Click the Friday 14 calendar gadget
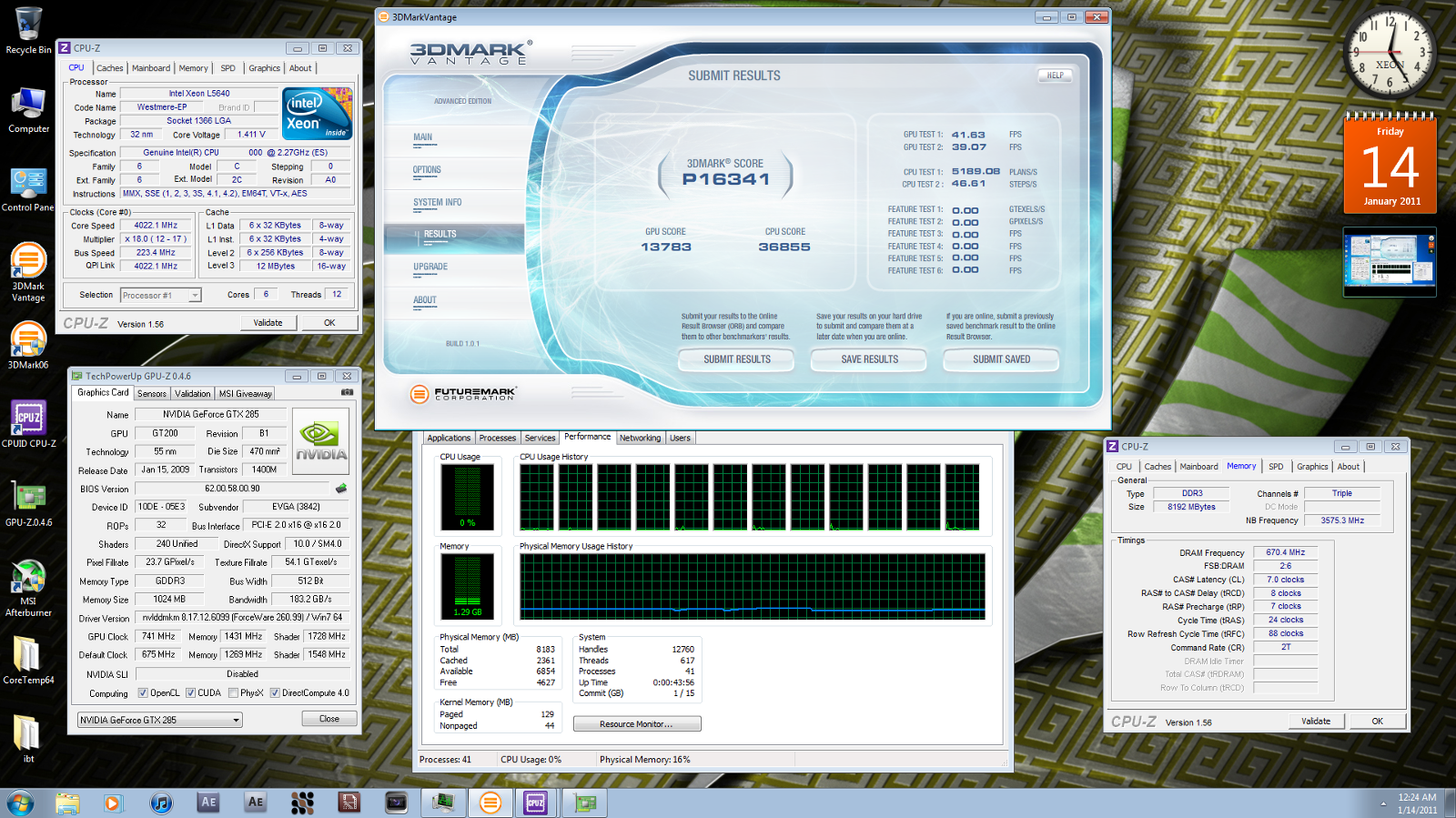 1390,164
